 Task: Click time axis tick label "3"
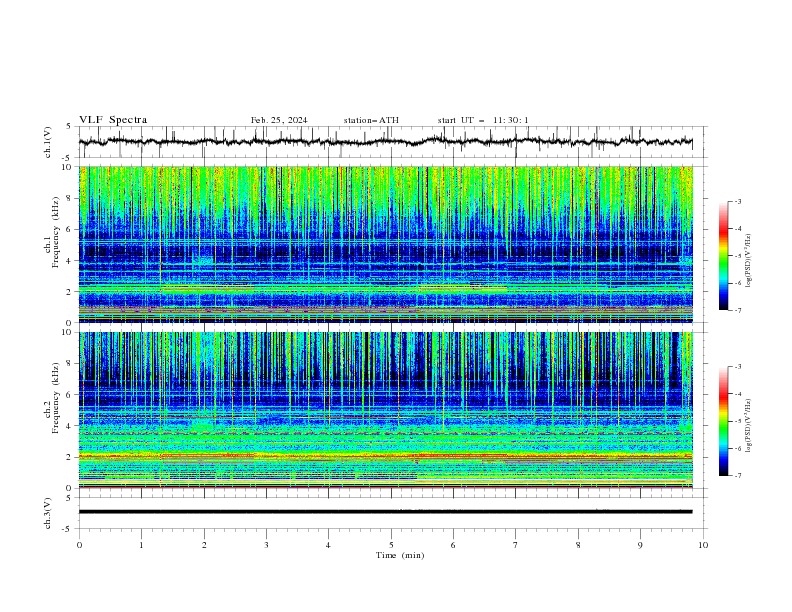click(x=266, y=545)
